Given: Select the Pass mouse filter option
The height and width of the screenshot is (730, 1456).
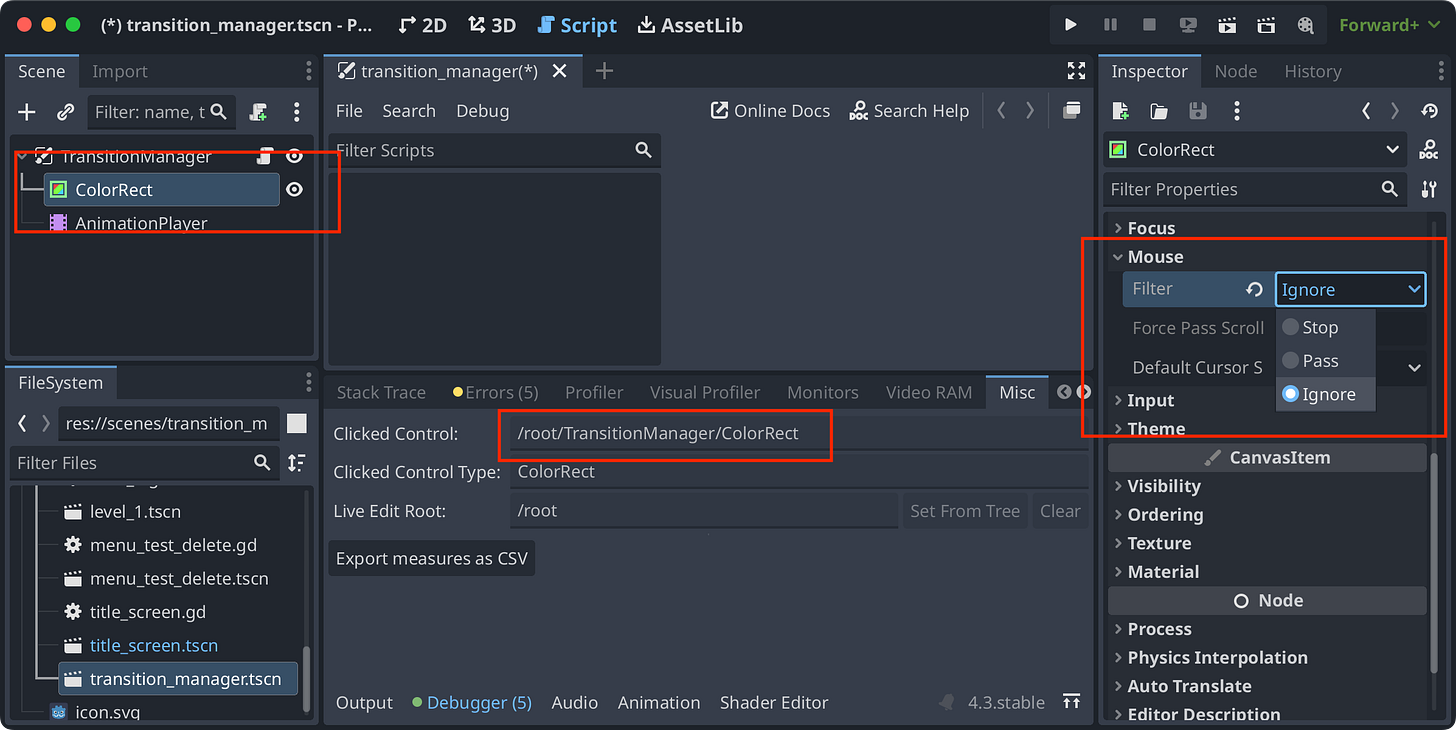Looking at the screenshot, I should pyautogui.click(x=1318, y=361).
